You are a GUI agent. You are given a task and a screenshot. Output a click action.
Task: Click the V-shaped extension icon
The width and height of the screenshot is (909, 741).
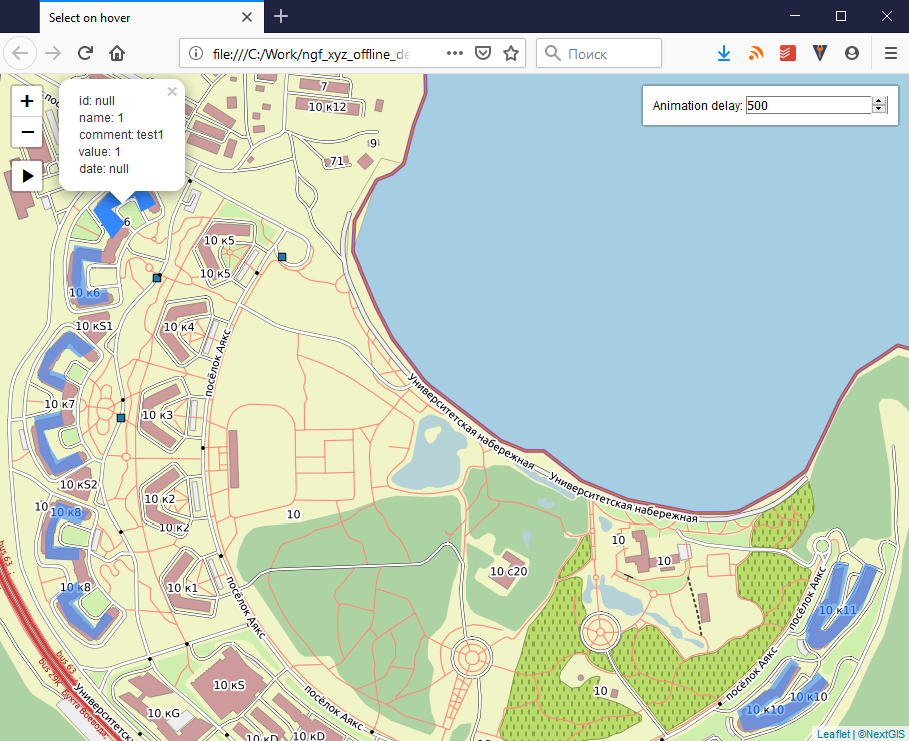tap(819, 52)
